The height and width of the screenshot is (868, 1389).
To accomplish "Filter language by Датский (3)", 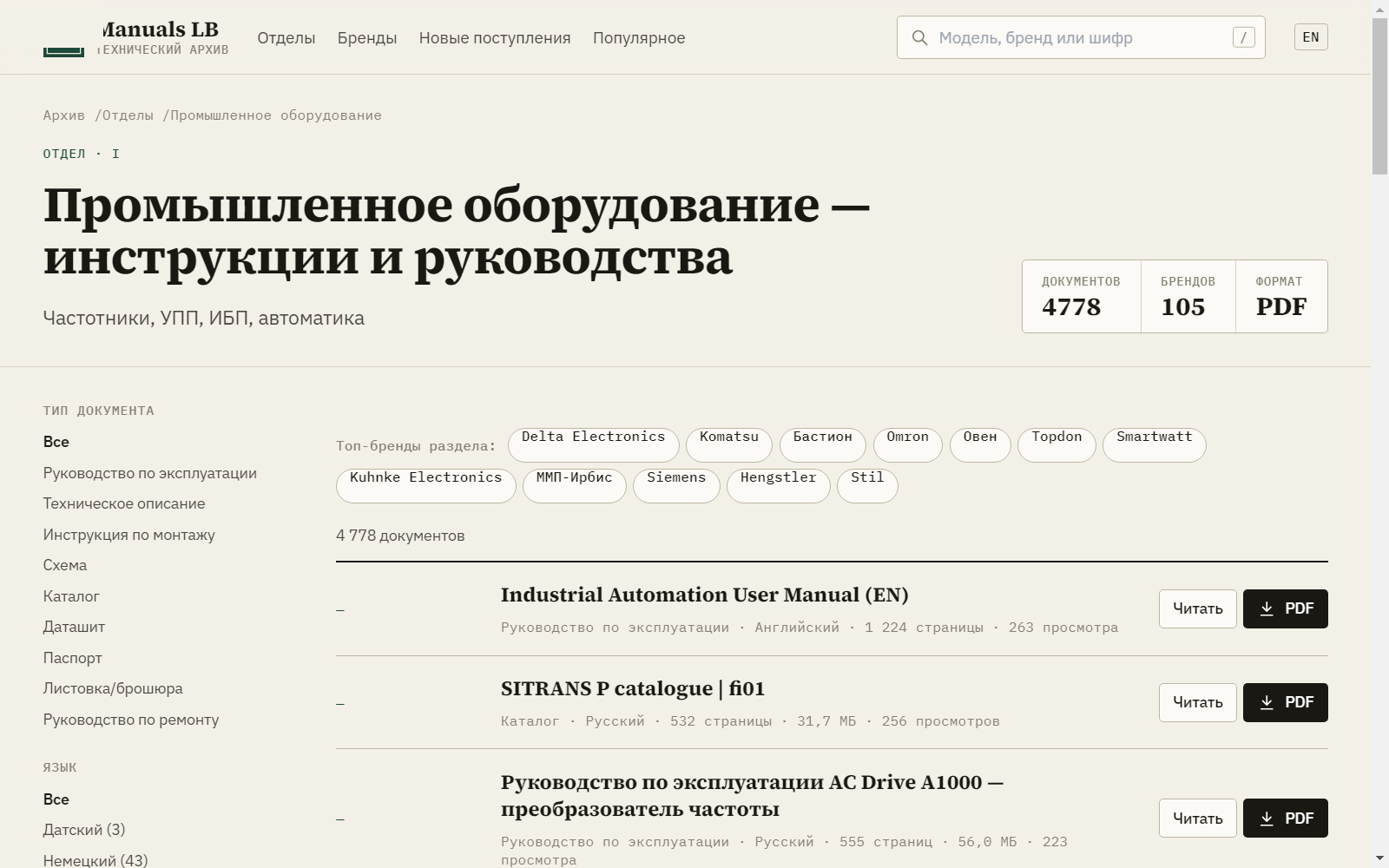I will coord(84,830).
